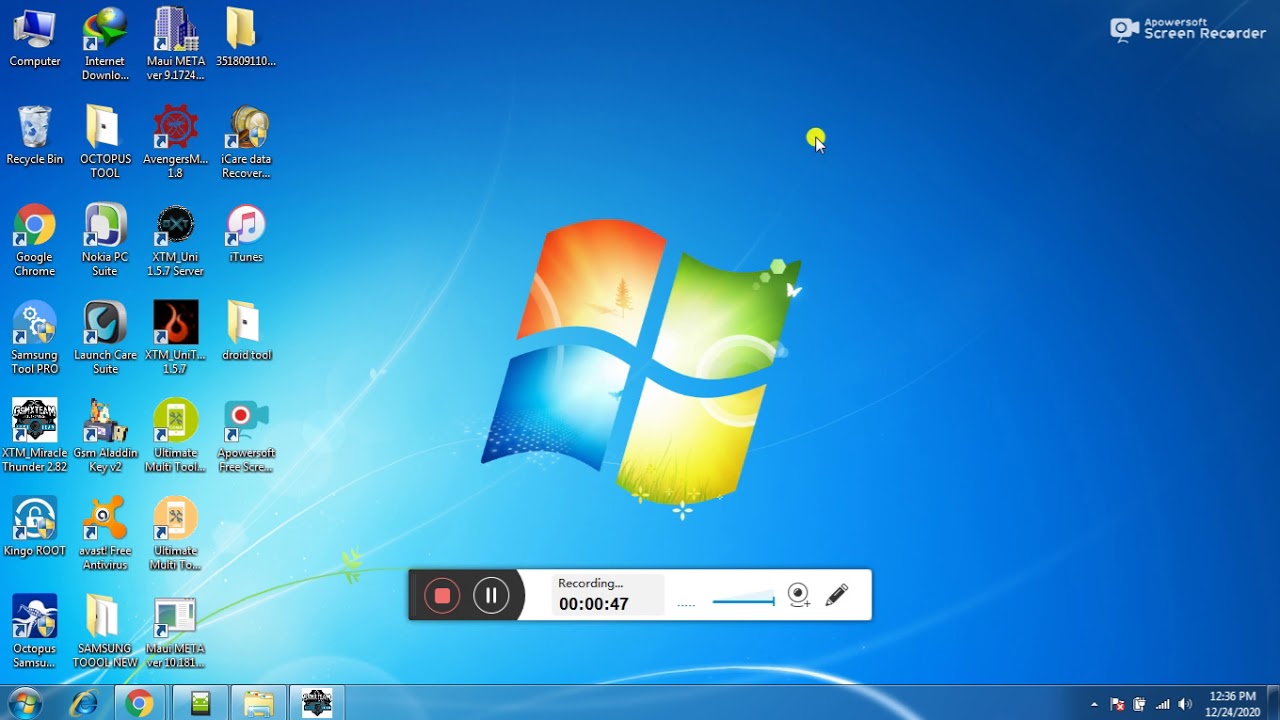Viewport: 1280px width, 720px height.
Task: Open the droid tool folder
Action: (246, 332)
